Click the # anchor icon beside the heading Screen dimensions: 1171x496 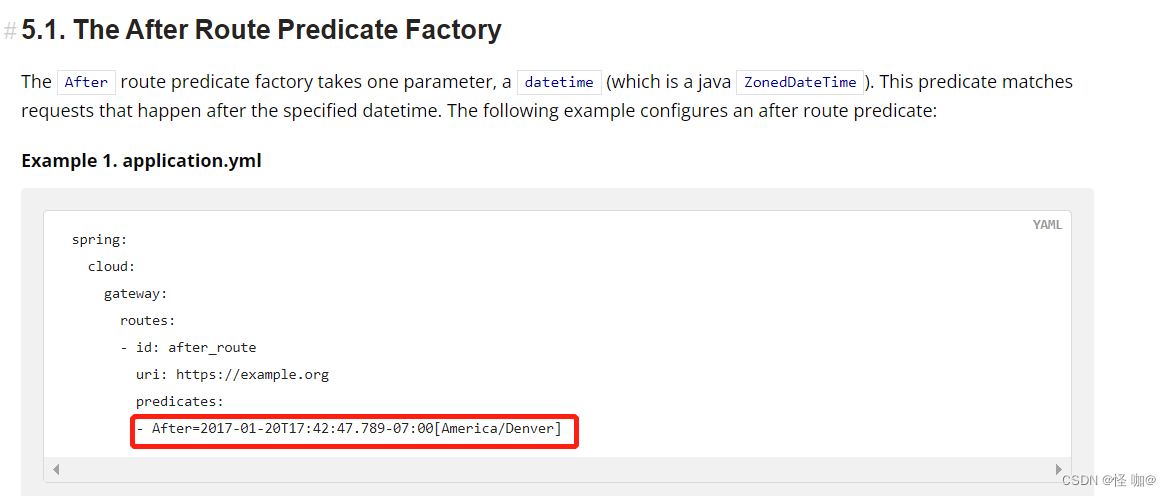tap(10, 31)
